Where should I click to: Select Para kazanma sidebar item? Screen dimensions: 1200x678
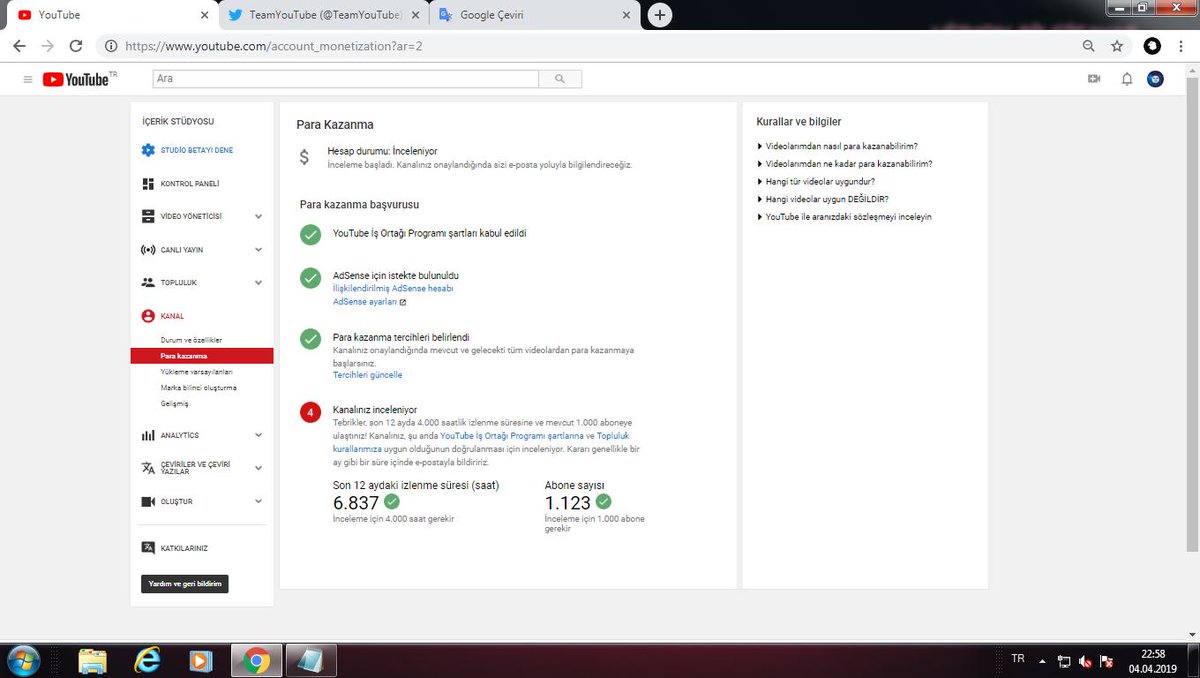coord(202,356)
